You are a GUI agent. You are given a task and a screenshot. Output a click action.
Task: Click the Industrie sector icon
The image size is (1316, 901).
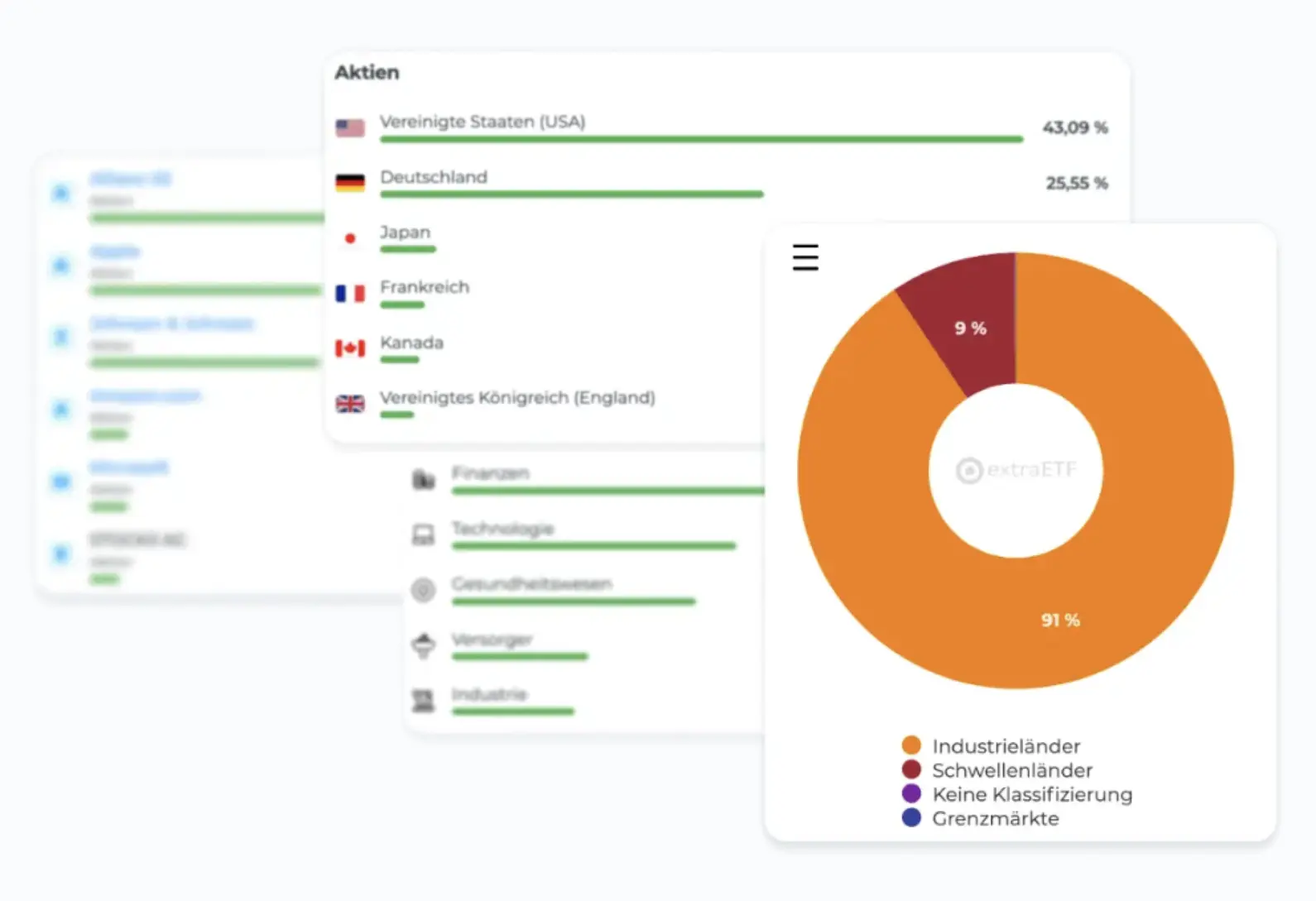pos(424,701)
